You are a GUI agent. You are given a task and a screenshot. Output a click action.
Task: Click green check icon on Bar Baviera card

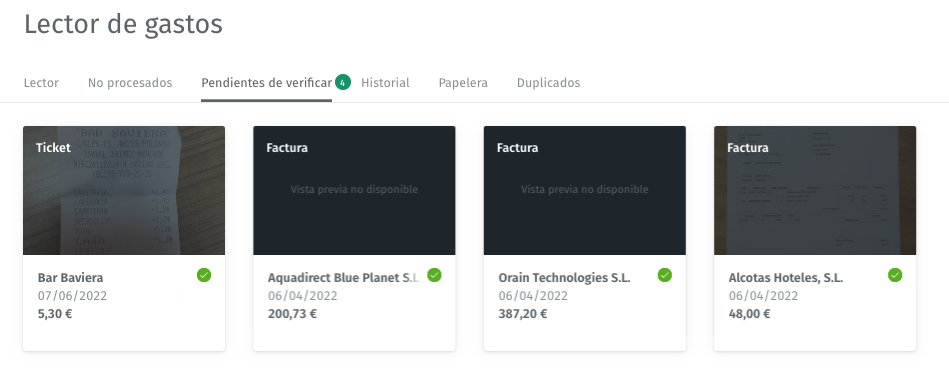(204, 275)
